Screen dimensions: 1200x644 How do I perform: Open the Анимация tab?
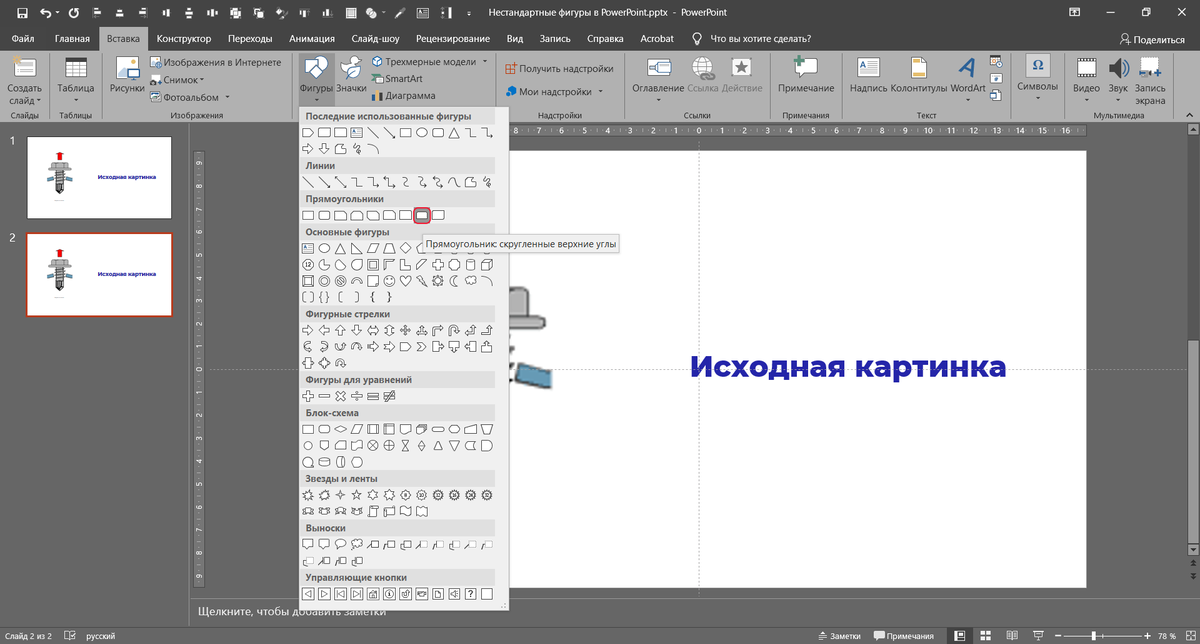pyautogui.click(x=311, y=38)
